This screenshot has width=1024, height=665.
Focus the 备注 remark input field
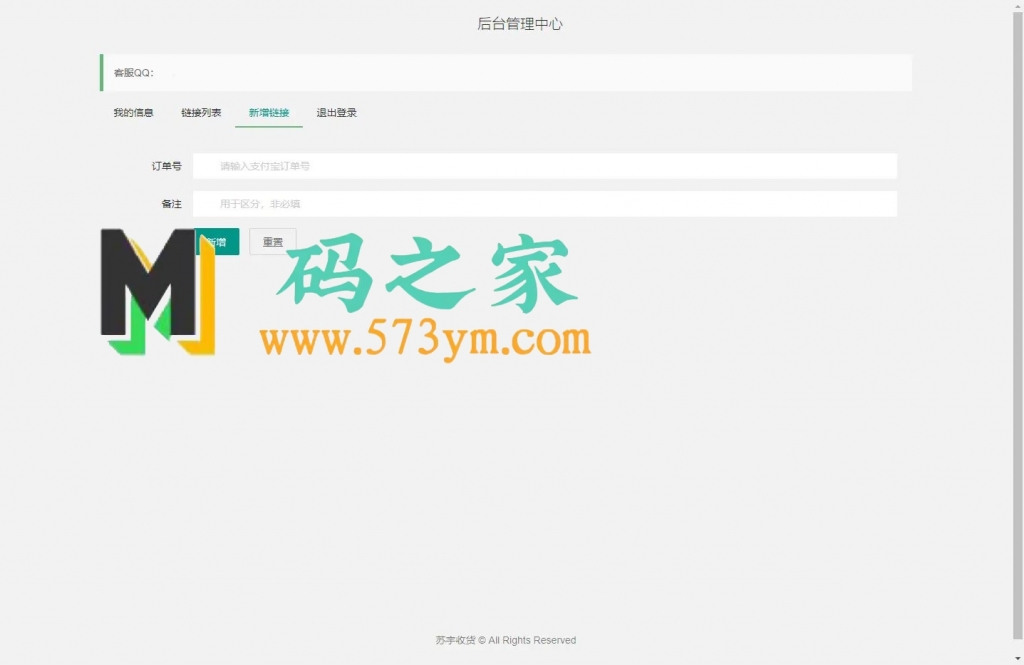pyautogui.click(x=545, y=204)
